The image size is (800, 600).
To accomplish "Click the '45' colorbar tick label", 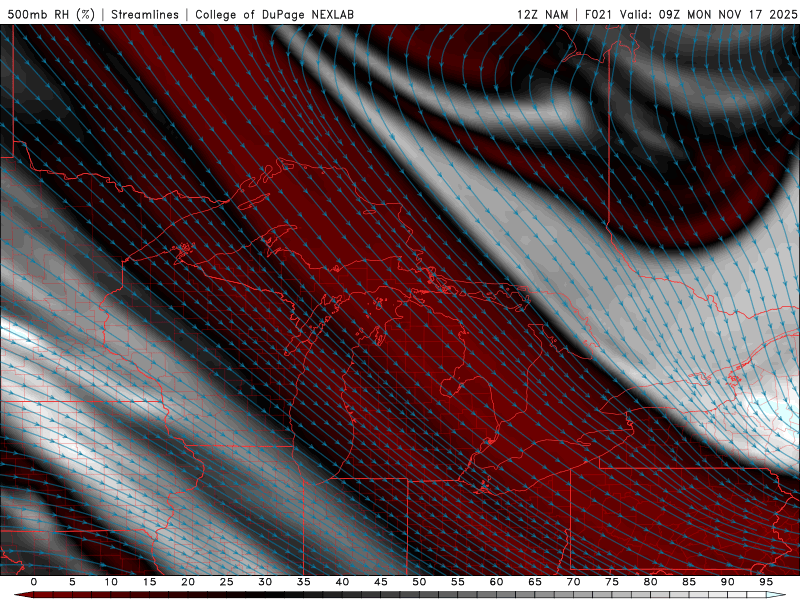I will tap(381, 582).
